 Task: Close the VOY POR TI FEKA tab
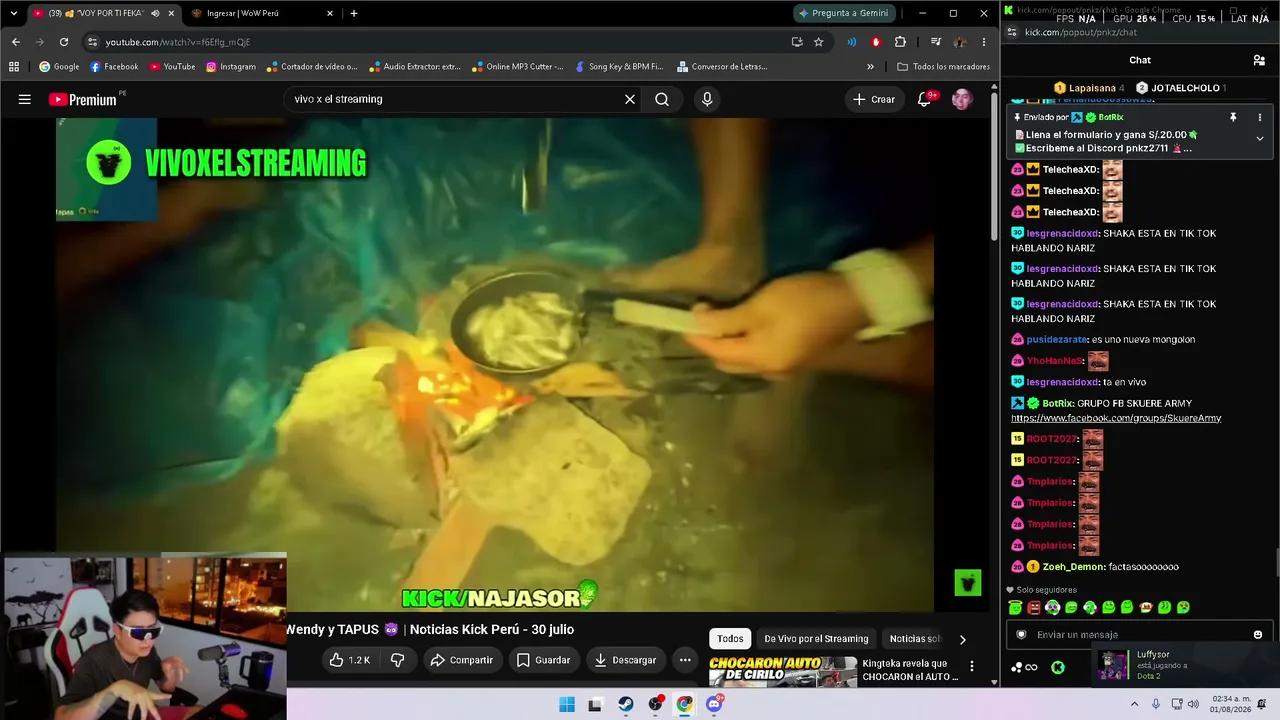point(171,13)
